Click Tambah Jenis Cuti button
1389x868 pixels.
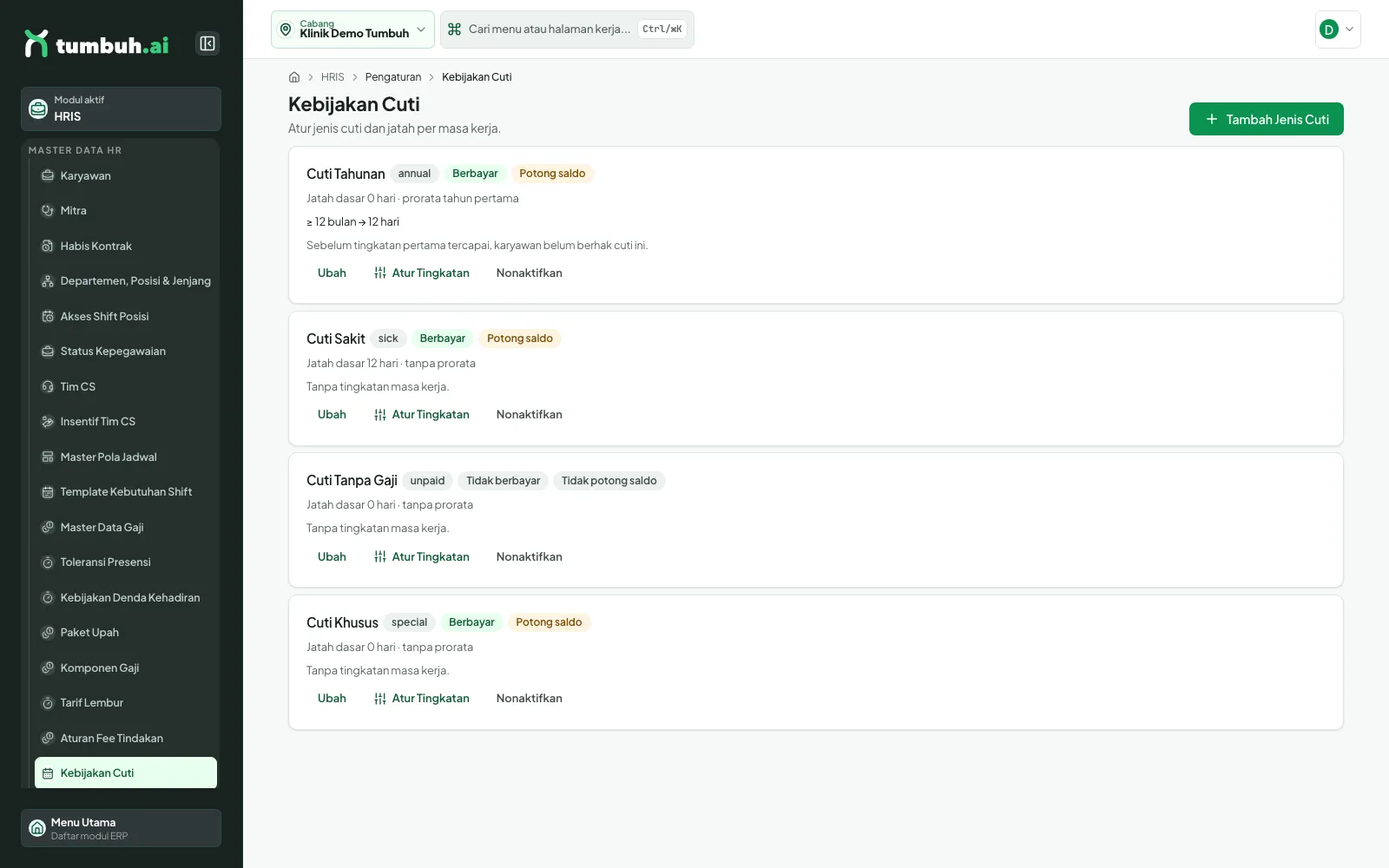coord(1267,119)
